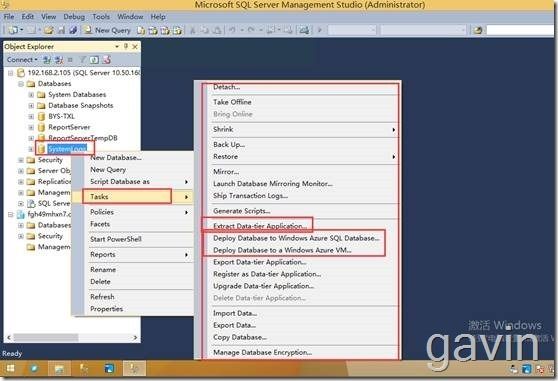The height and width of the screenshot is (381, 558).
Task: Expand the BYS-TXL database node
Action: pyautogui.click(x=31, y=116)
